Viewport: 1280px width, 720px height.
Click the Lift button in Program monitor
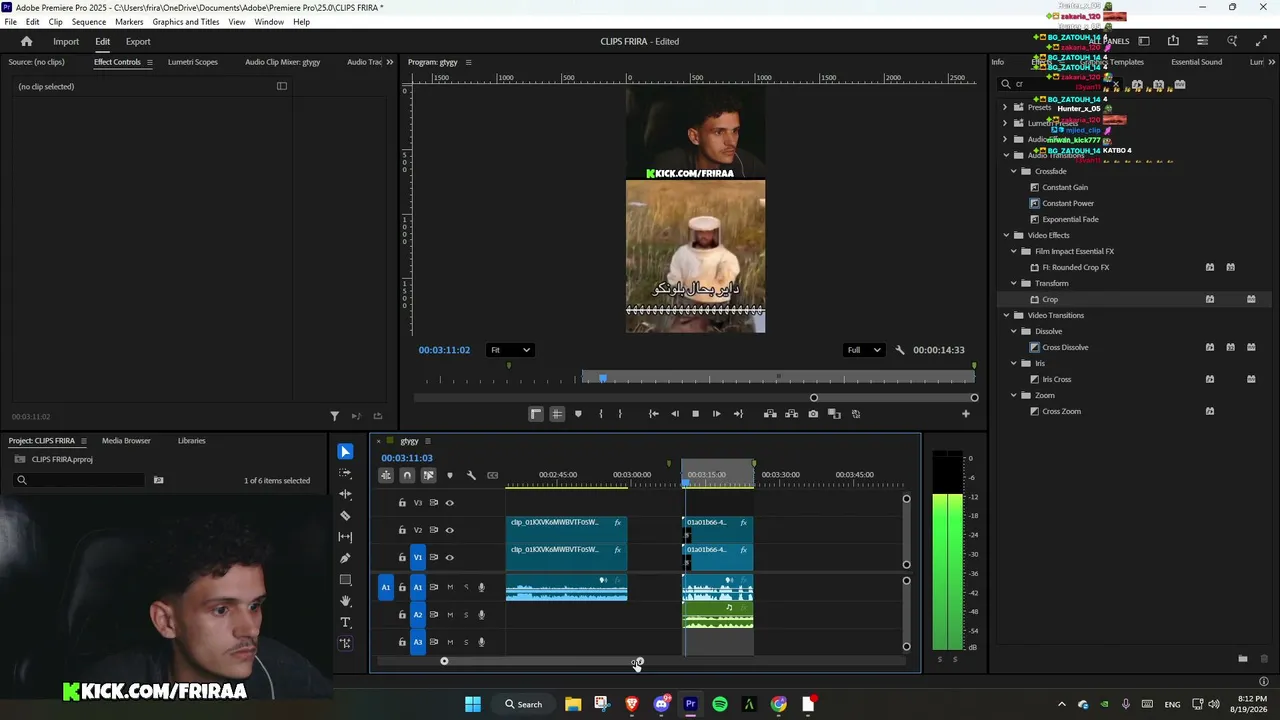(770, 414)
